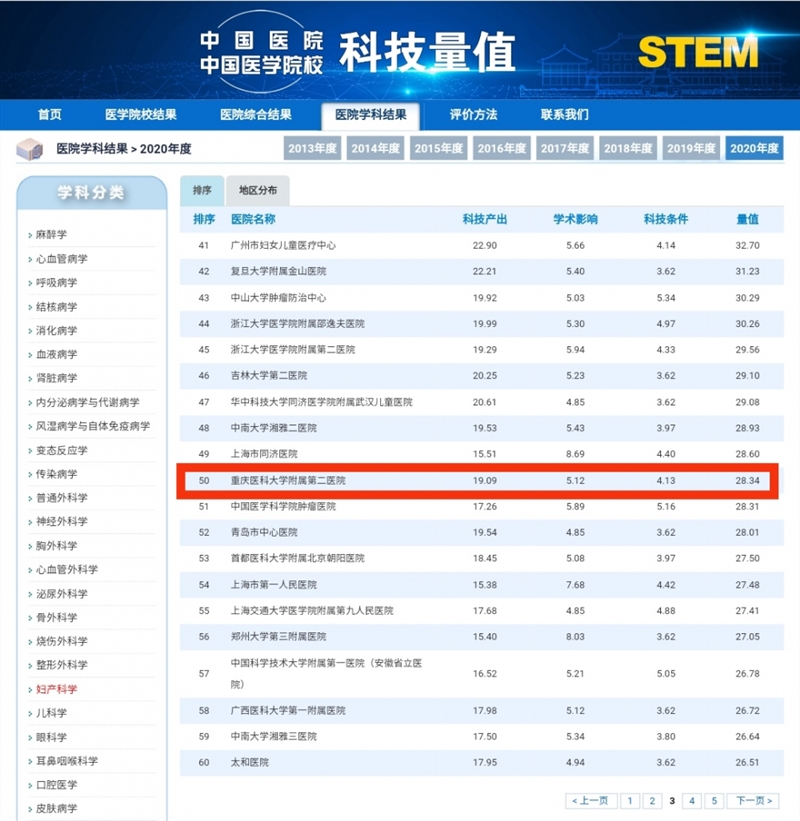Image resolution: width=800 pixels, height=821 pixels.
Task: Open 神经外科学 in the subject category list
Action: pos(62,522)
